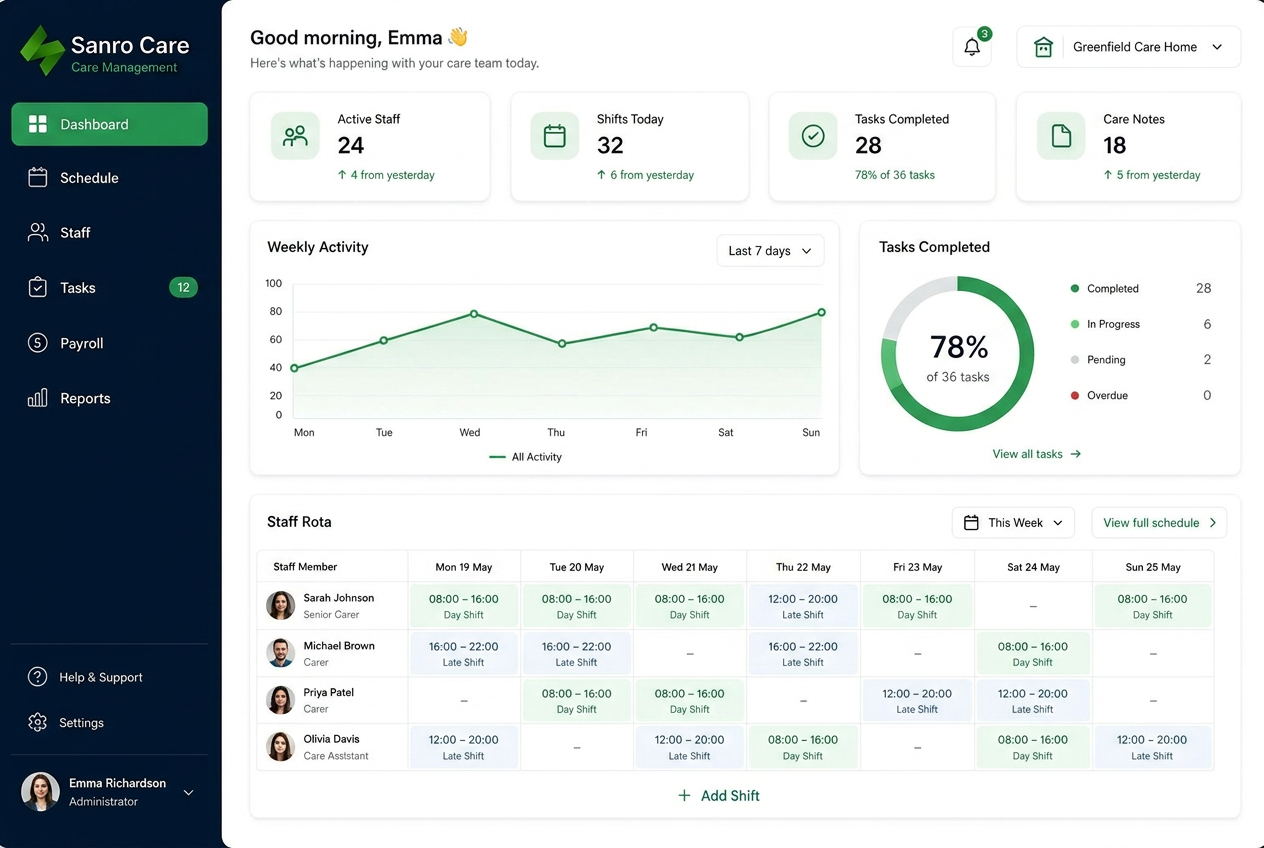Select Priya Patel's Tue 20 May day shift
This screenshot has height=848, width=1264.
pos(577,700)
